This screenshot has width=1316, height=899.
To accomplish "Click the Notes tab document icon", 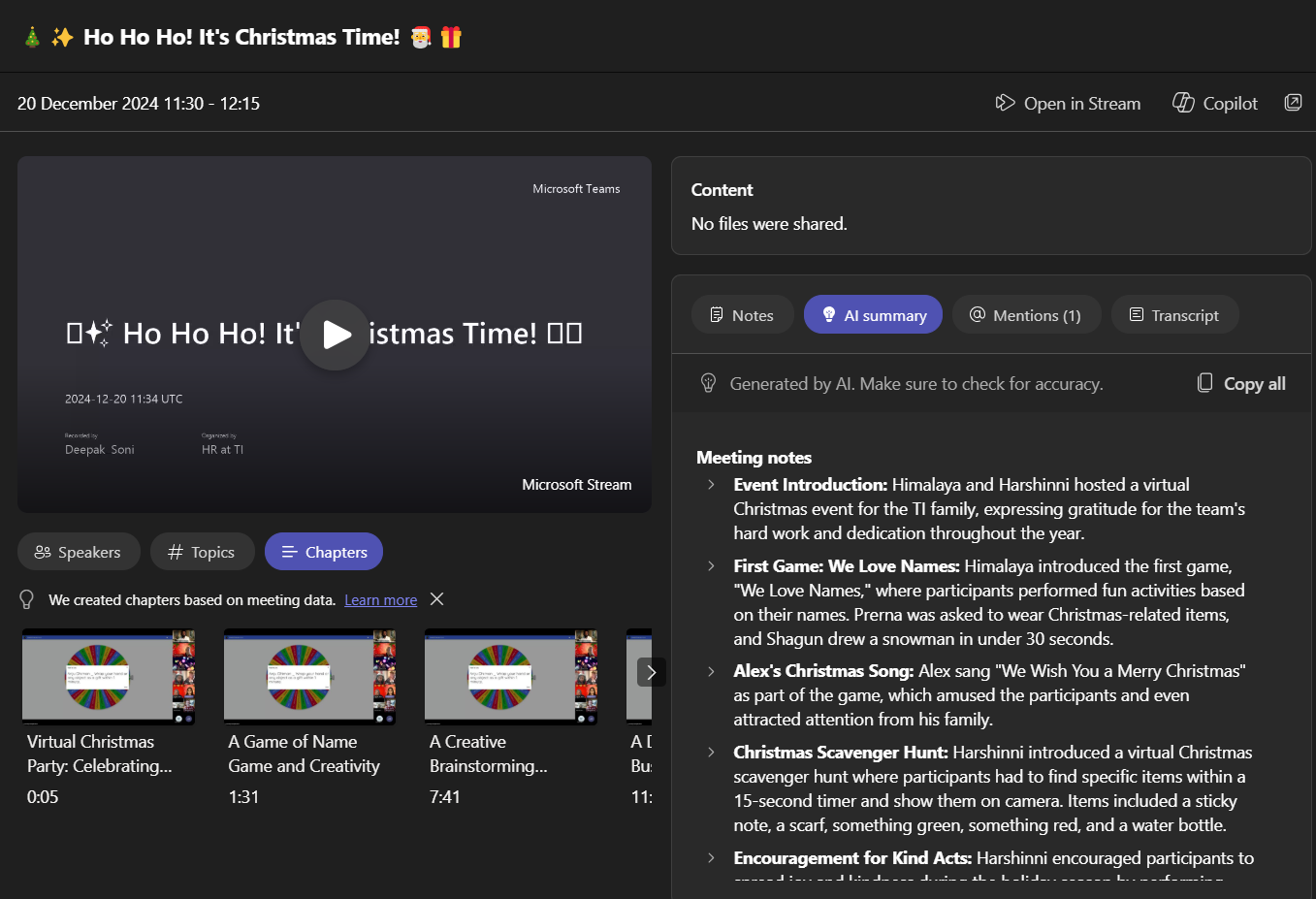I will point(717,314).
